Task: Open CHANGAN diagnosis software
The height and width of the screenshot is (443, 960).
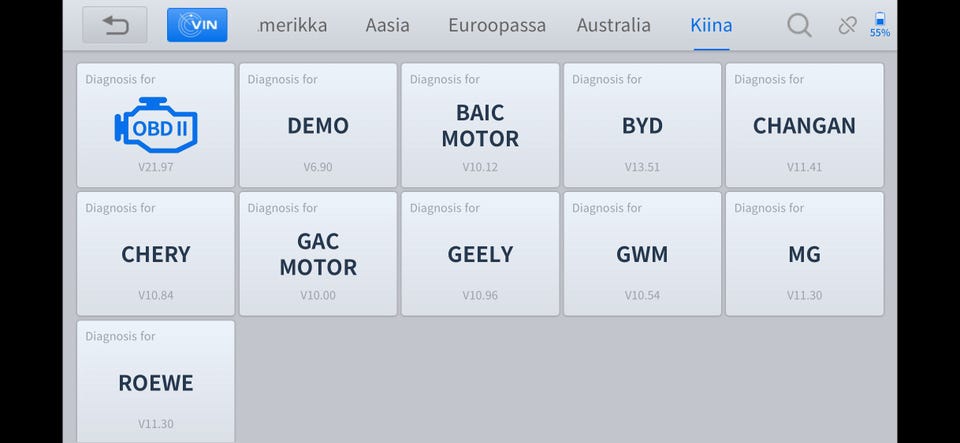Action: click(x=804, y=125)
